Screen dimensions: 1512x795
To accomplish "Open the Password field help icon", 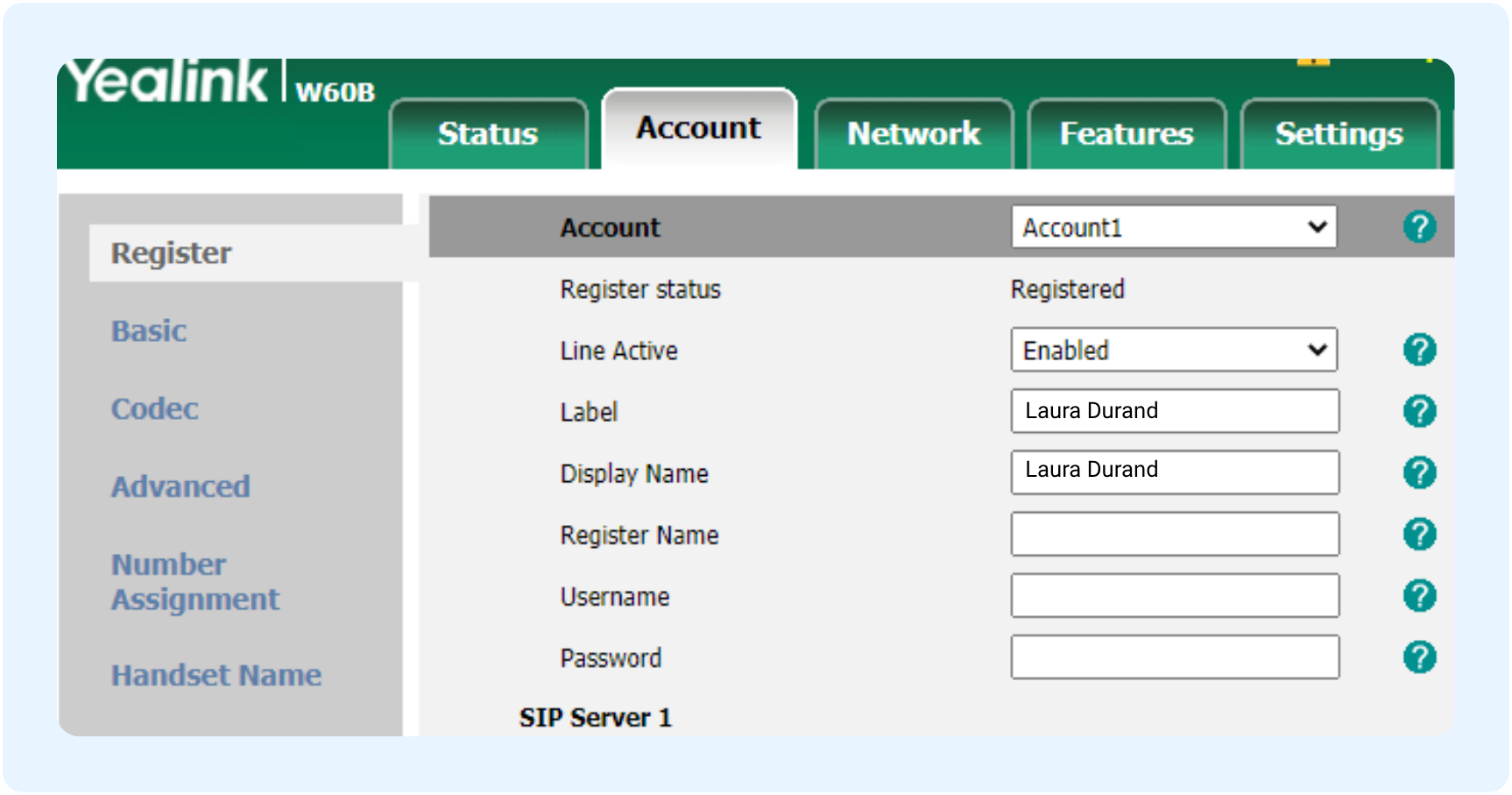I will (1418, 657).
